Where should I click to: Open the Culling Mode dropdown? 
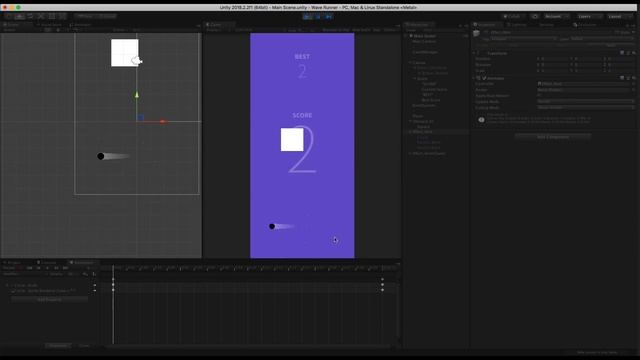pos(585,107)
